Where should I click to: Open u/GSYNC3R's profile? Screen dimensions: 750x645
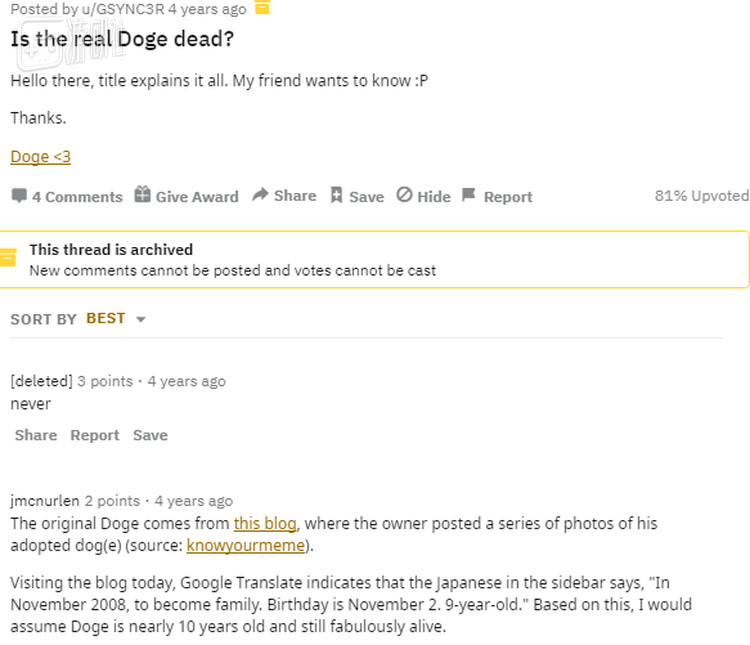[122, 9]
